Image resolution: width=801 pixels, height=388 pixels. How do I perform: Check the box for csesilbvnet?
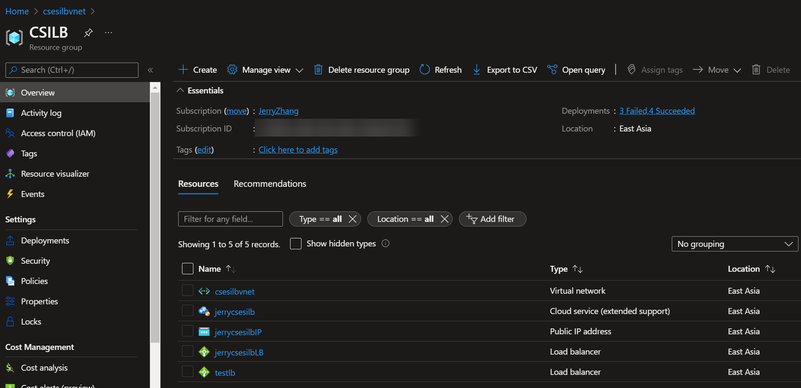pos(187,291)
